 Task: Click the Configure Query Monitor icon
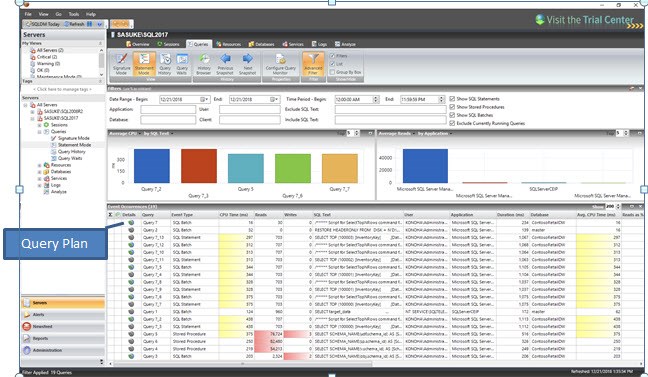point(281,64)
